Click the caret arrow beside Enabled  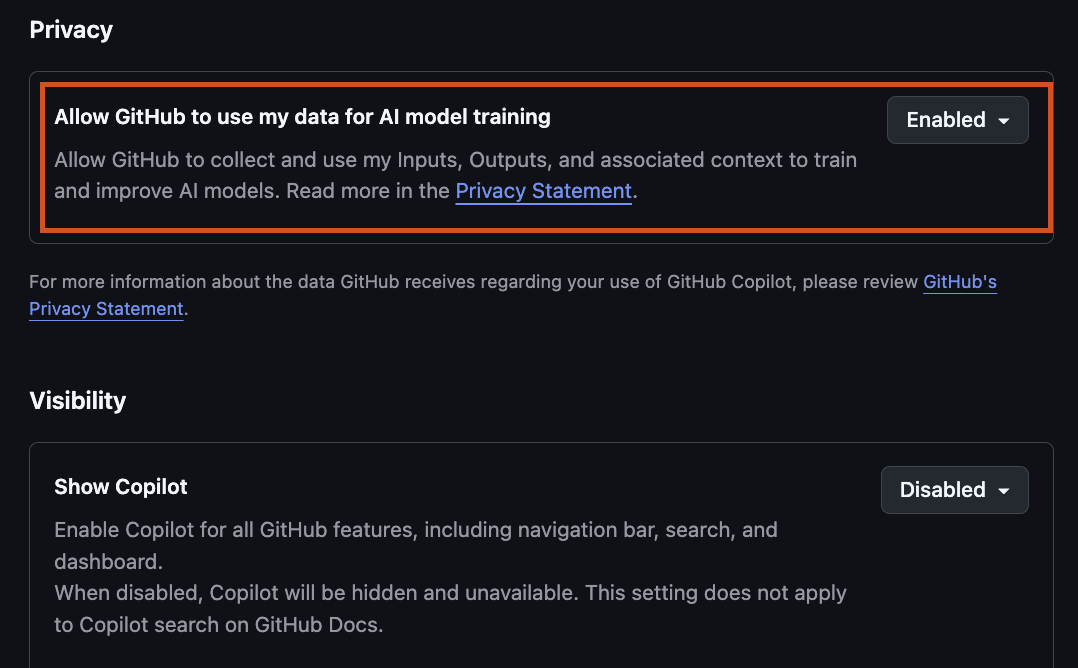[1004, 121]
